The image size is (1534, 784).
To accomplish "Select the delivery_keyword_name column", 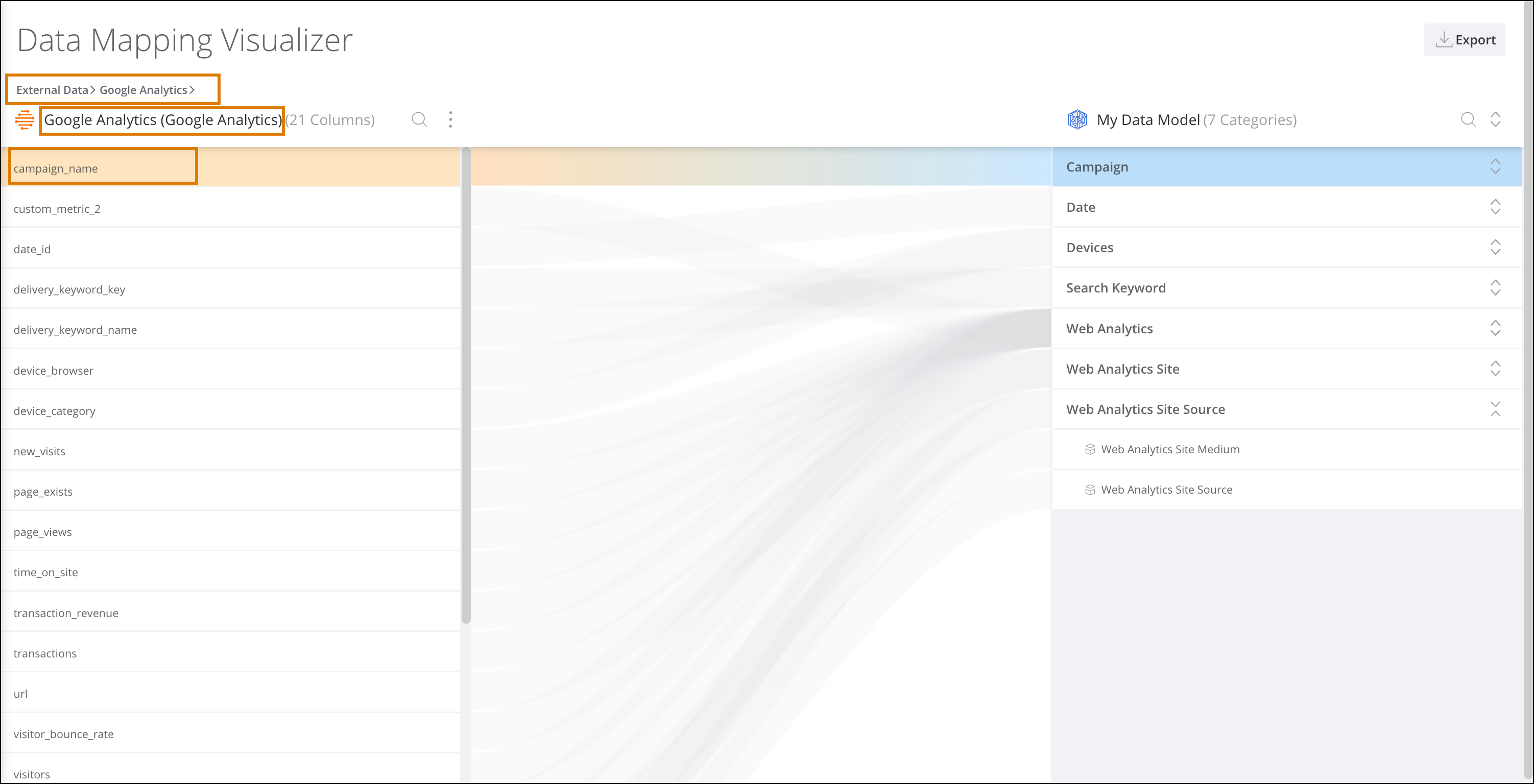I will coord(230,330).
